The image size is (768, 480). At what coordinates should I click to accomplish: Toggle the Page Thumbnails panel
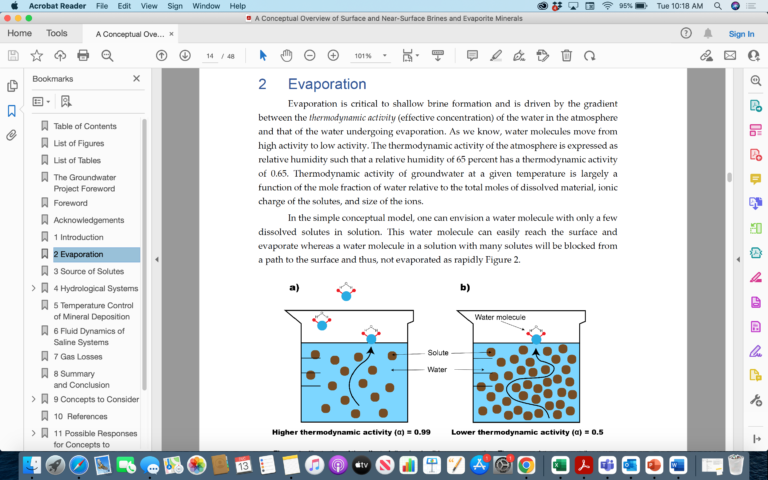click(12, 86)
